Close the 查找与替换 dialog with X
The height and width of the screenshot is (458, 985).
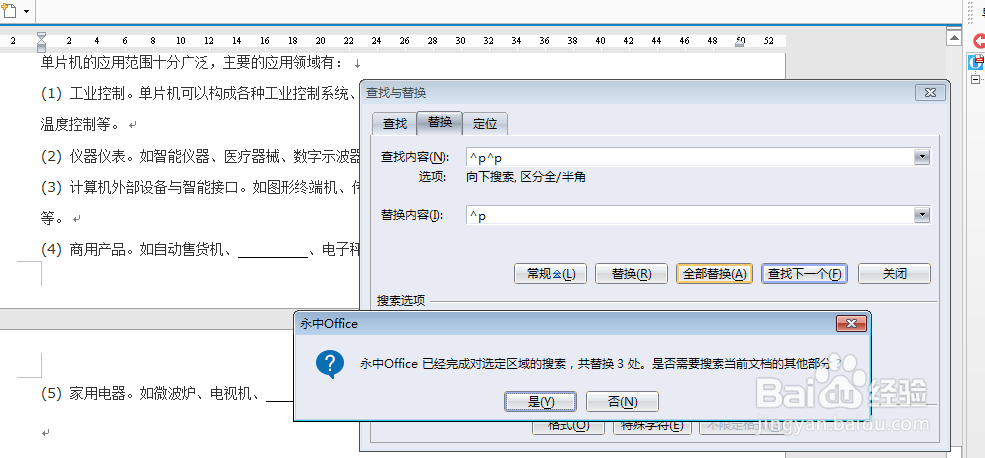[930, 93]
